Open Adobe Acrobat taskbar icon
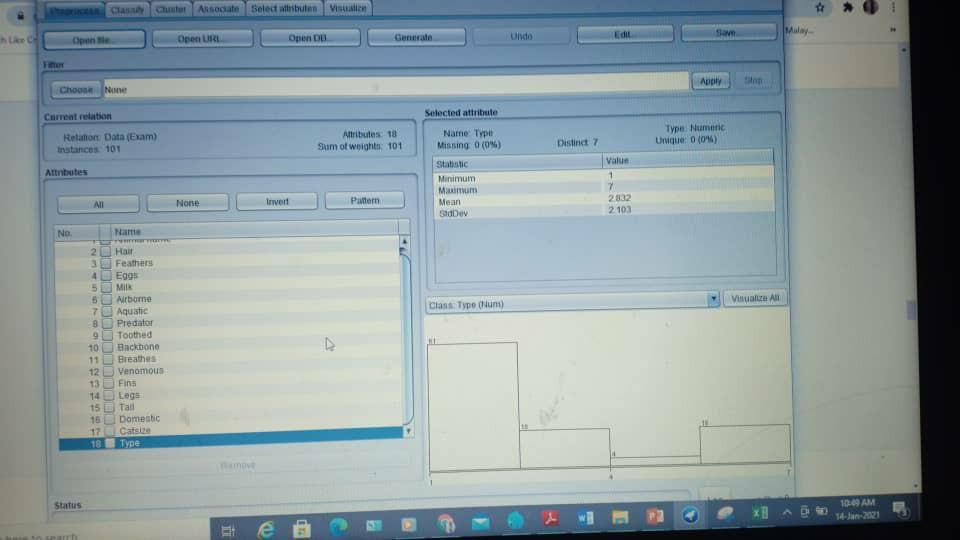 (551, 519)
